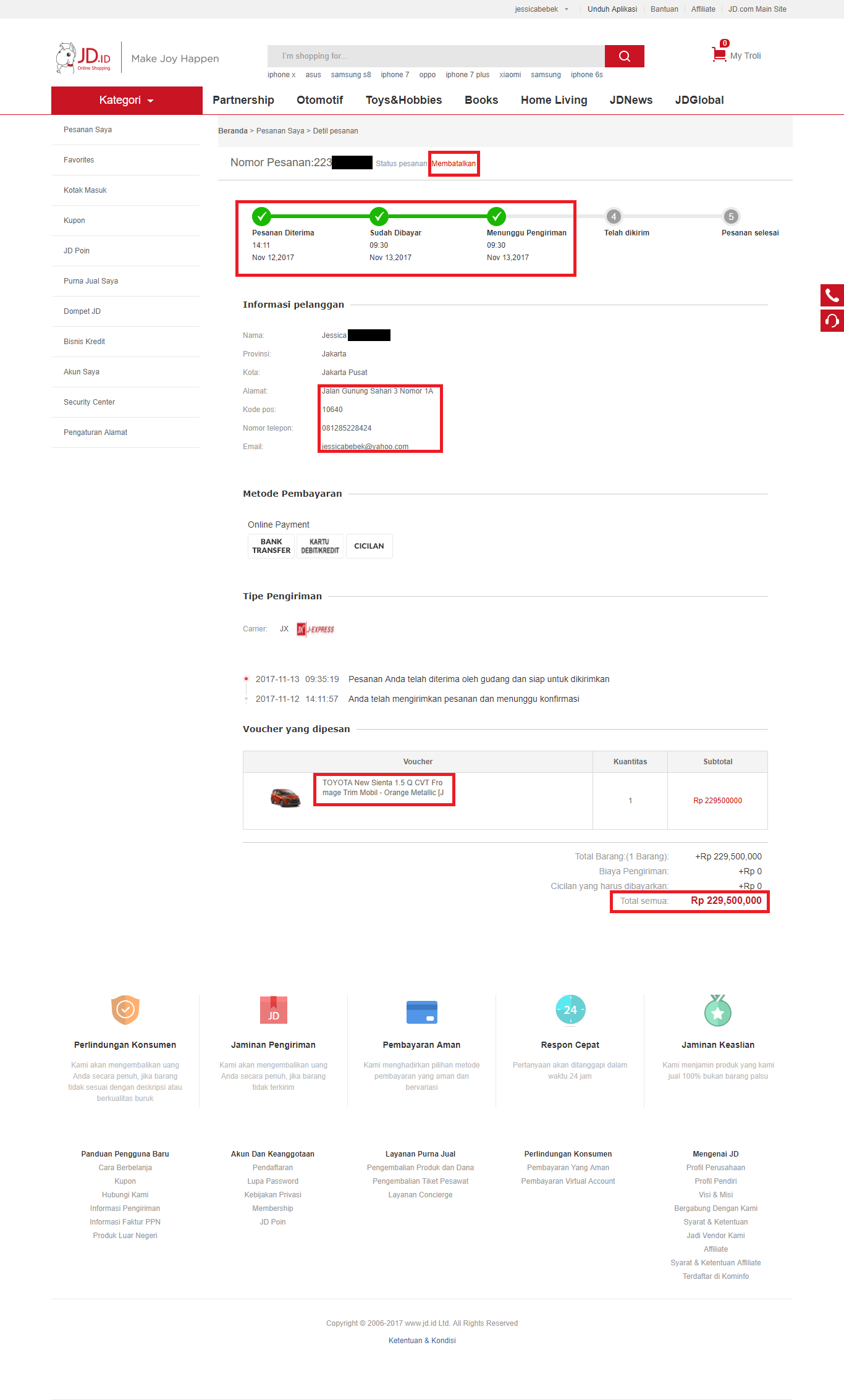The height and width of the screenshot is (1400, 844).
Task: Open the JDNews menu
Action: click(x=631, y=100)
